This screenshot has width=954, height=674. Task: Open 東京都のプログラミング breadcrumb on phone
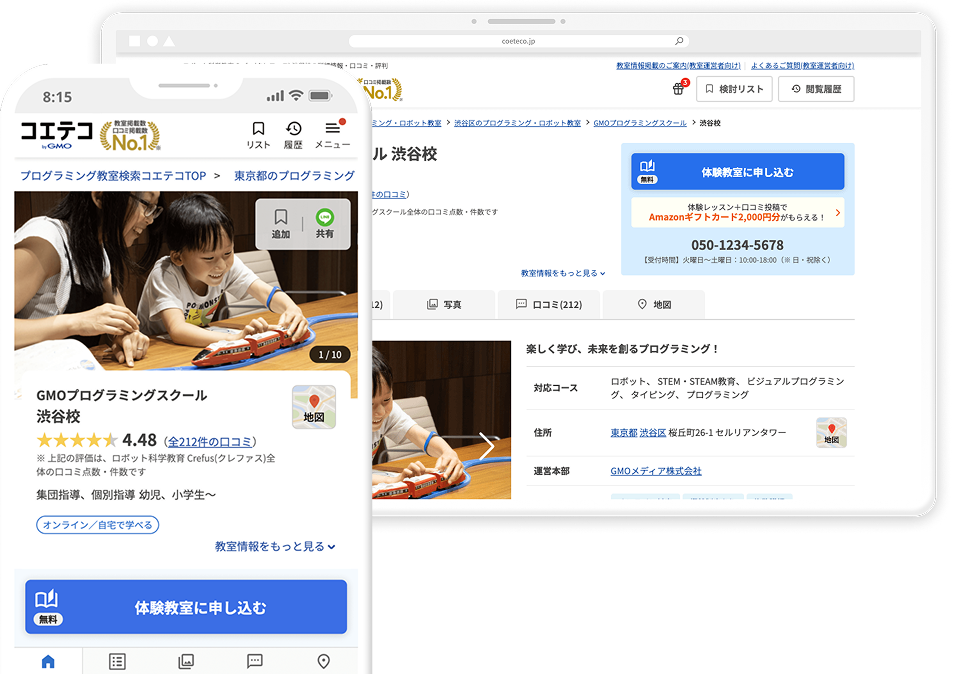294,176
